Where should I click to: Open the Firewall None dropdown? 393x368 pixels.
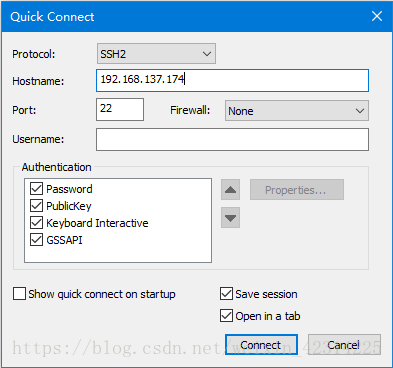297,111
